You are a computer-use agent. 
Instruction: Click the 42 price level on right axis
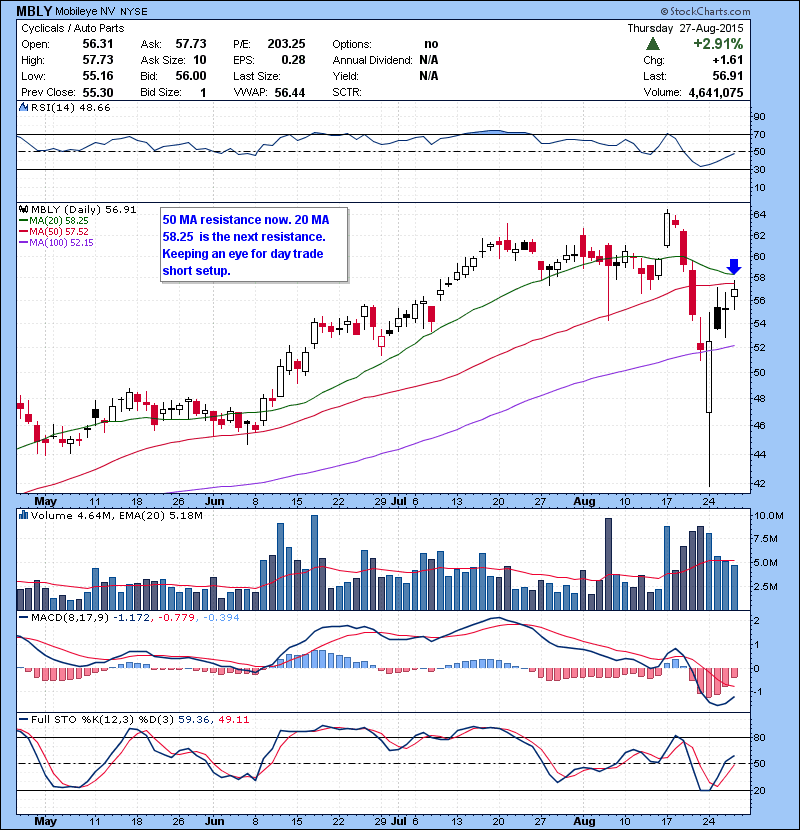(x=759, y=484)
